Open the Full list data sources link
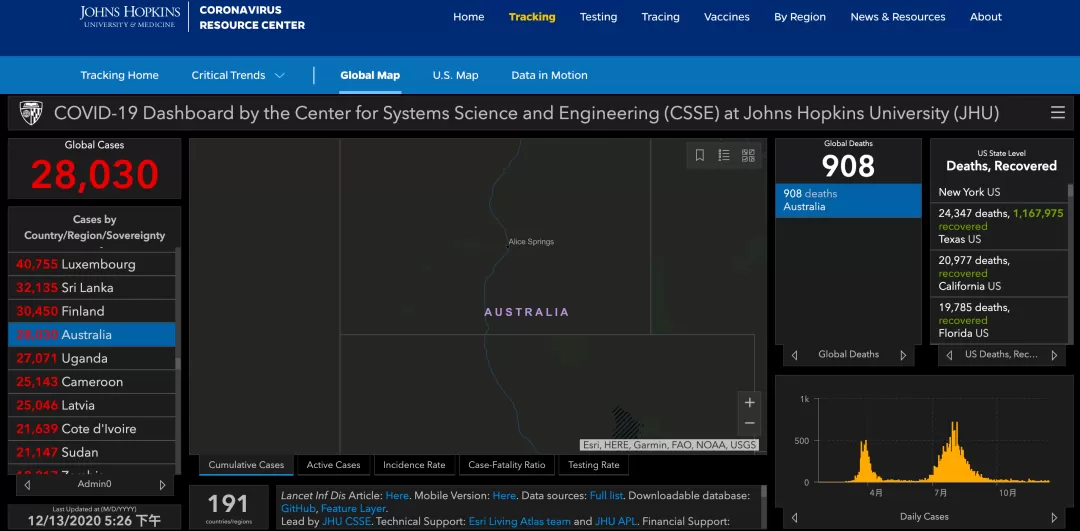 coord(606,495)
